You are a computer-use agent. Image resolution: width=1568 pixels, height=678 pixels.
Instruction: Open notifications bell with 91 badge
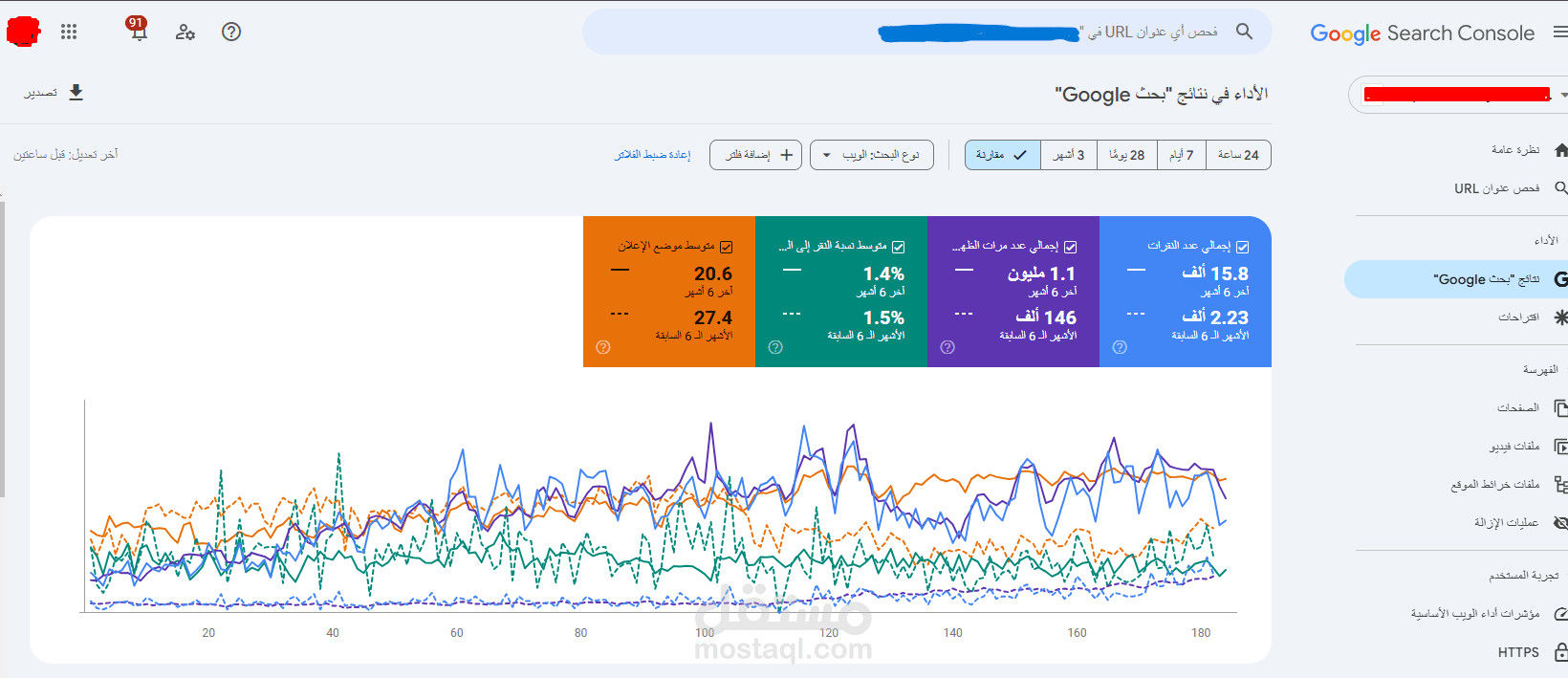(x=139, y=29)
